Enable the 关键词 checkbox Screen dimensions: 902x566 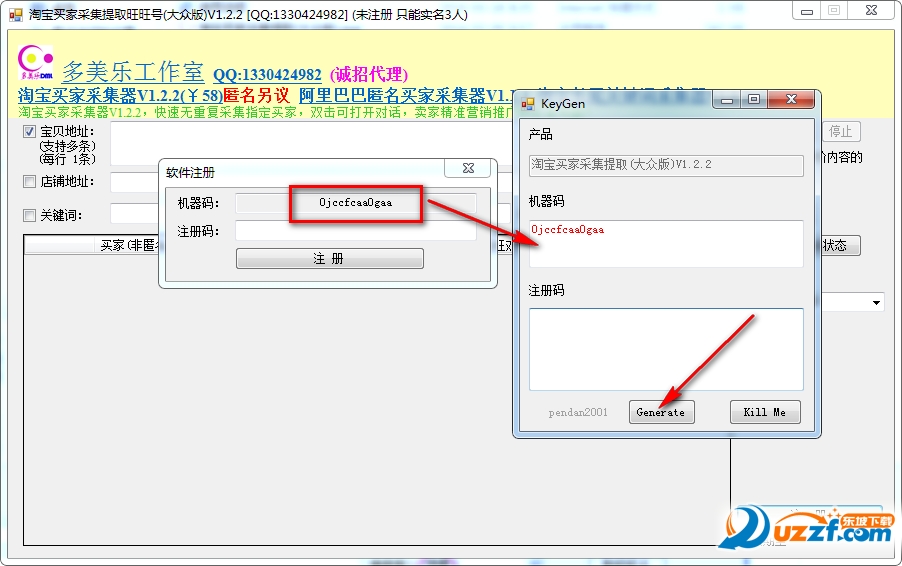[29, 215]
